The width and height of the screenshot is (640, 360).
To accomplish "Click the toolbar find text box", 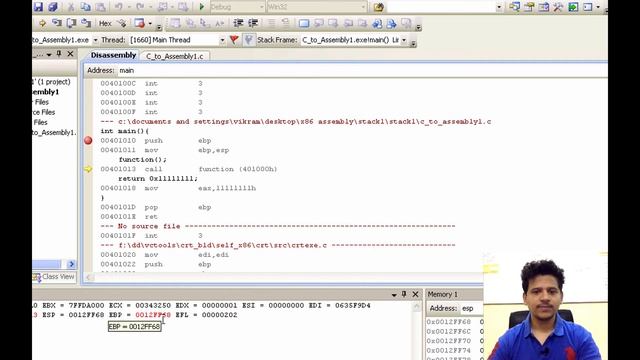I will pos(440,7).
